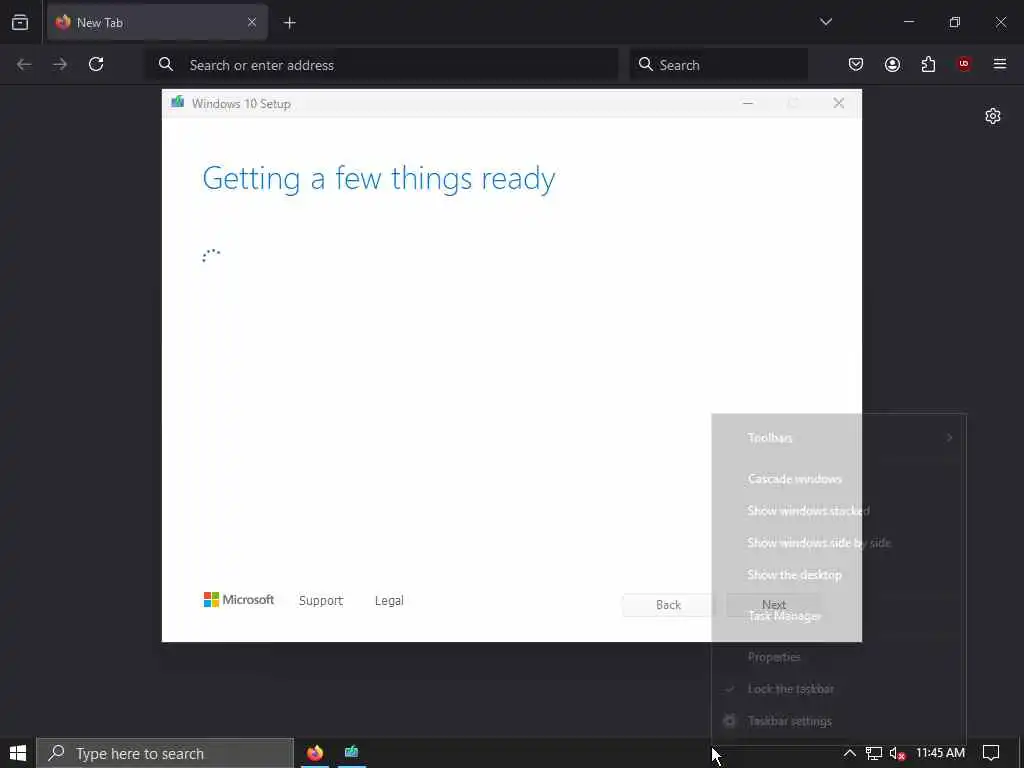This screenshot has width=1024, height=768.
Task: Click magnifier icon in address bar
Action: 166,64
